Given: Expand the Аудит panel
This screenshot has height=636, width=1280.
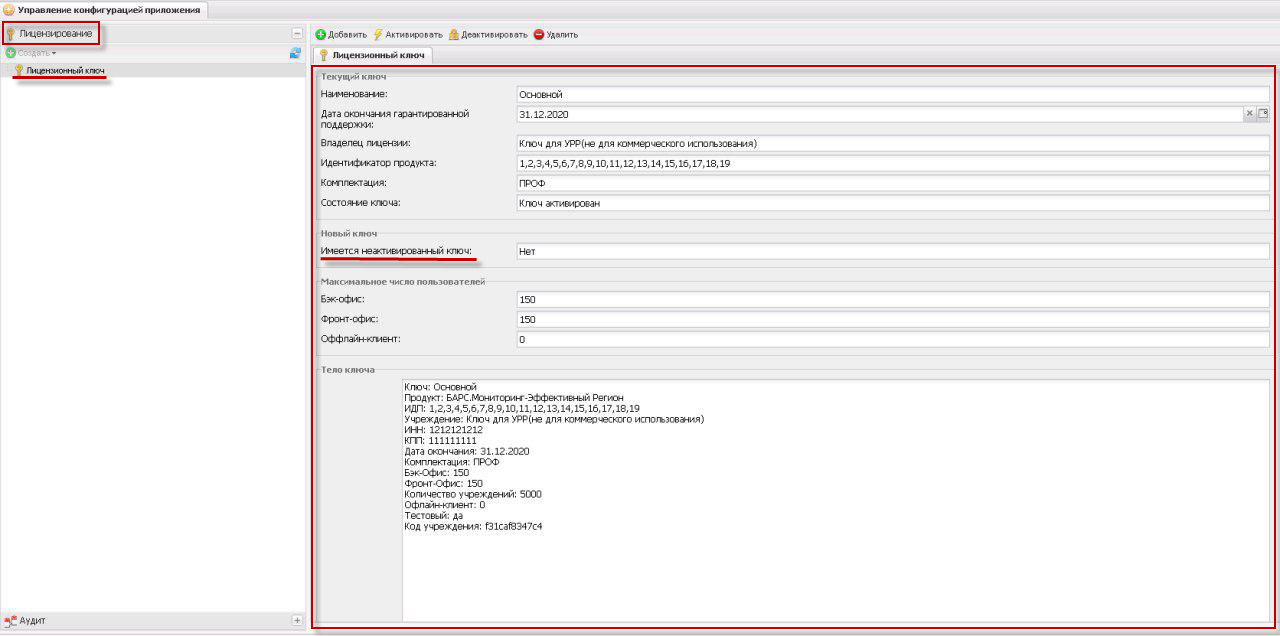Looking at the screenshot, I should coord(296,621).
